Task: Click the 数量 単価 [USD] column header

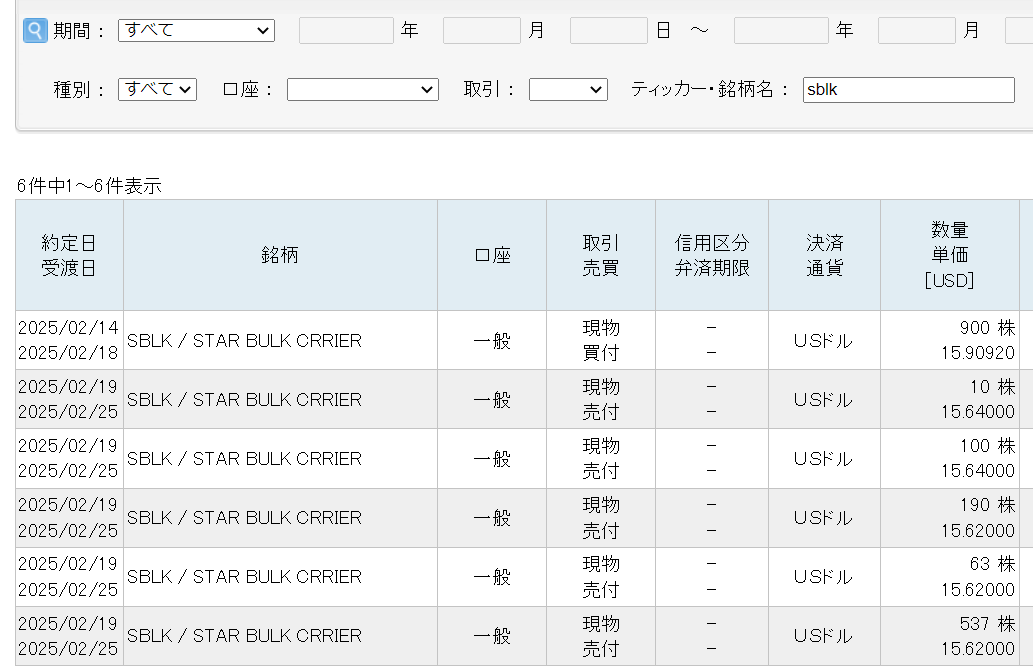Action: coord(949,255)
